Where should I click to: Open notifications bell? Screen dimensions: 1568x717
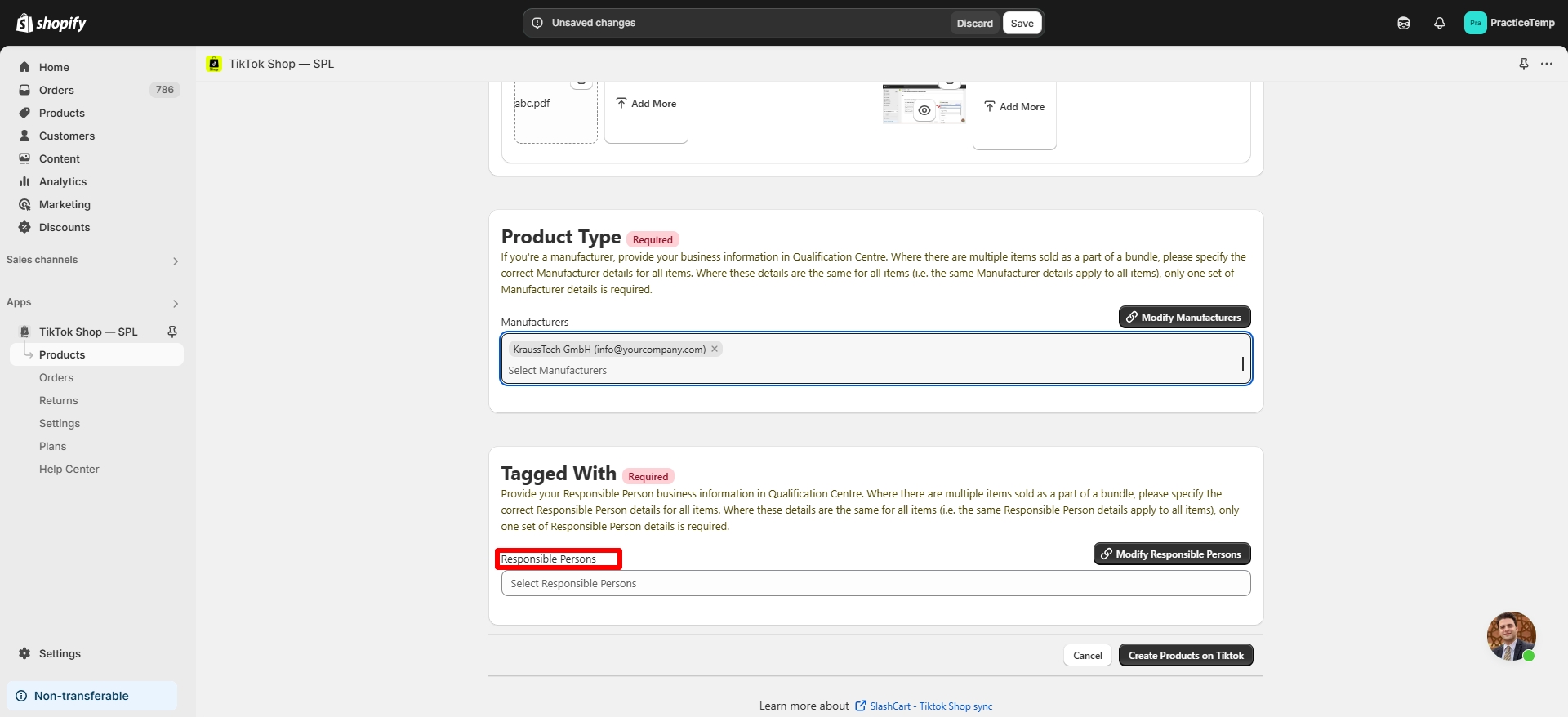point(1439,23)
